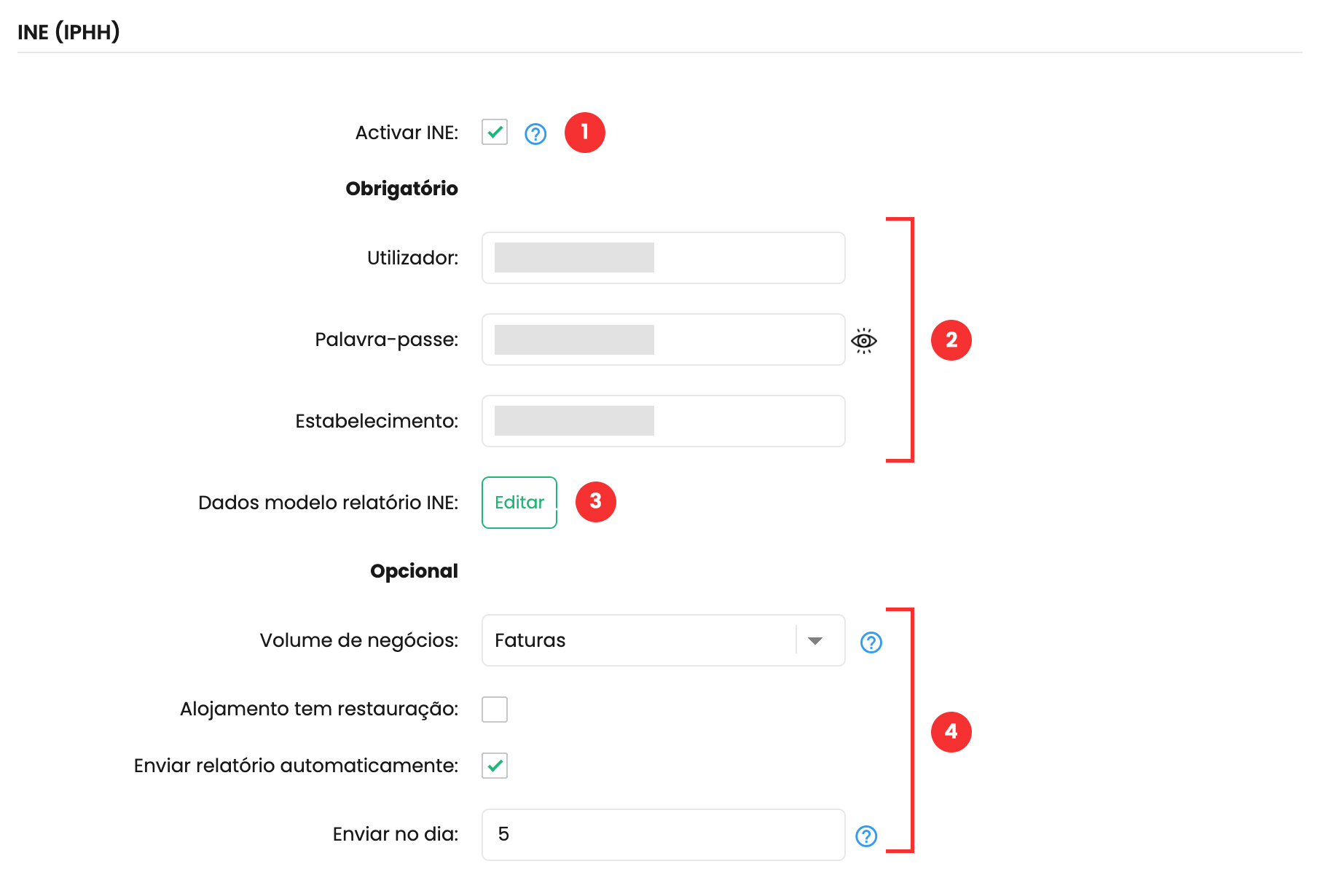This screenshot has height=896, width=1323.
Task: Click the Enviar no dia field
Action: click(x=663, y=835)
